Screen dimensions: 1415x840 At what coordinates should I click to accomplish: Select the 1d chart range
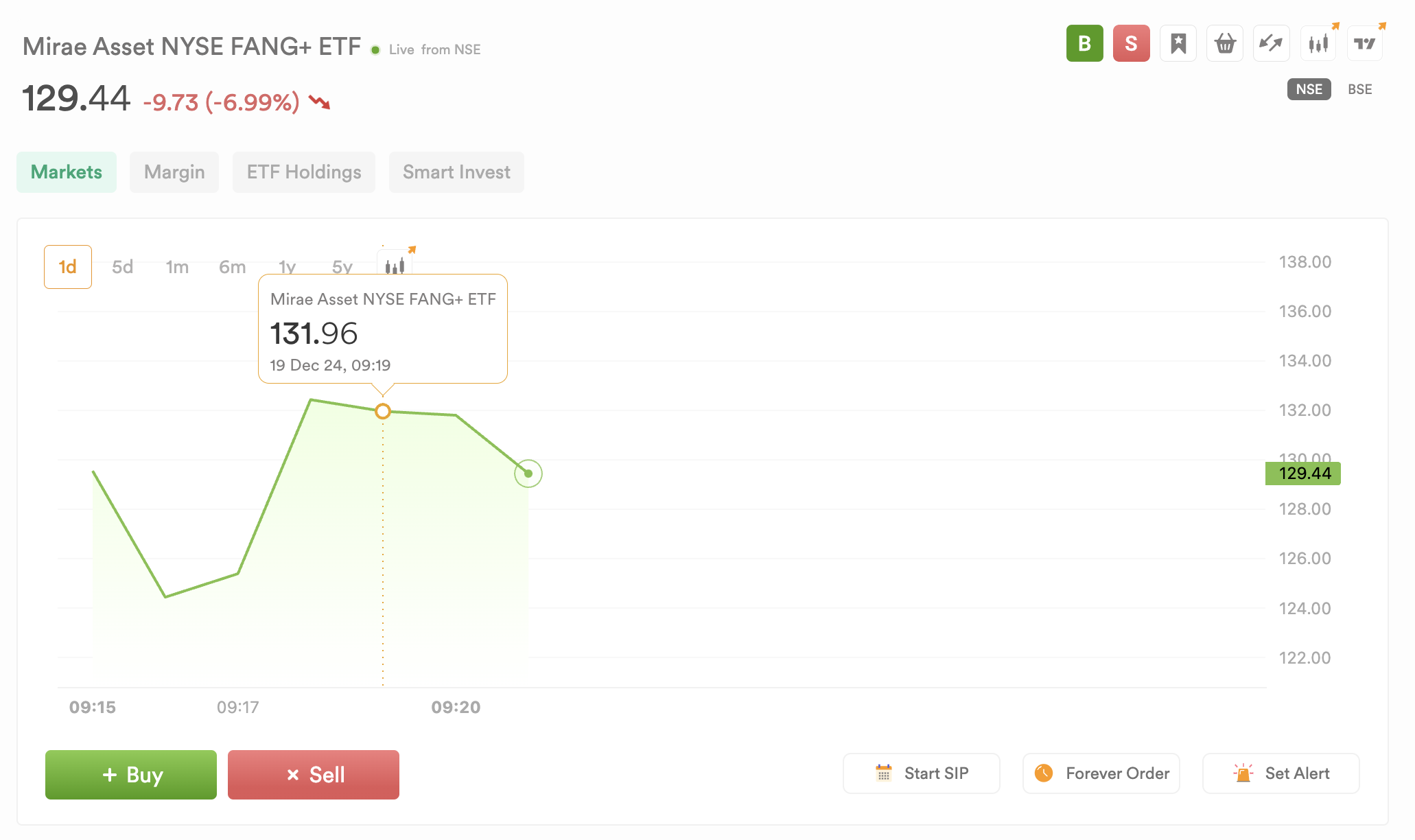pos(68,267)
